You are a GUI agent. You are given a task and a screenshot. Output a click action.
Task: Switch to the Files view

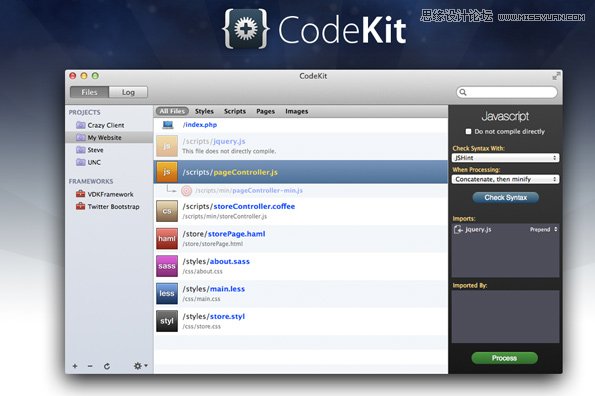point(89,92)
